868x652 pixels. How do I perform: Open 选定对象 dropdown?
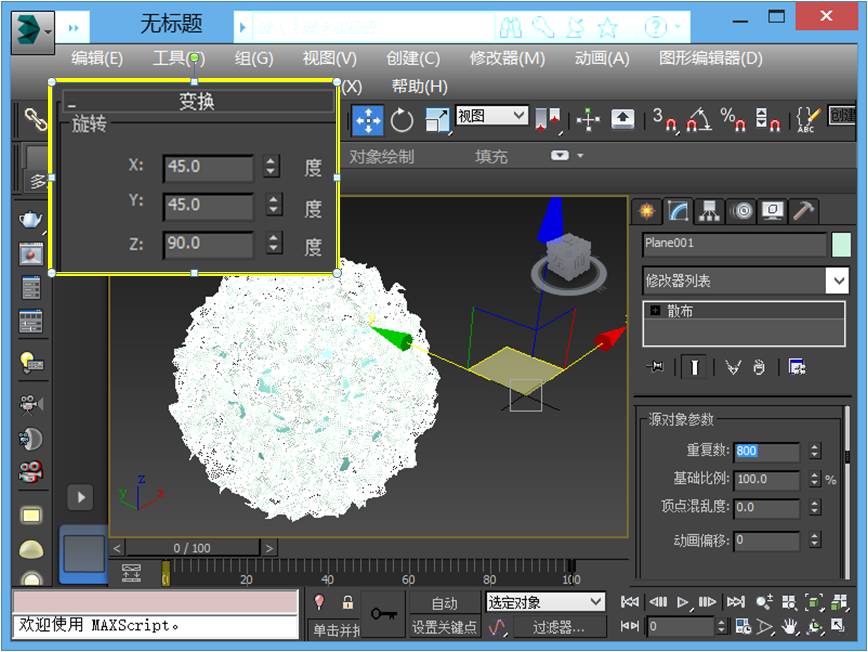(x=546, y=602)
